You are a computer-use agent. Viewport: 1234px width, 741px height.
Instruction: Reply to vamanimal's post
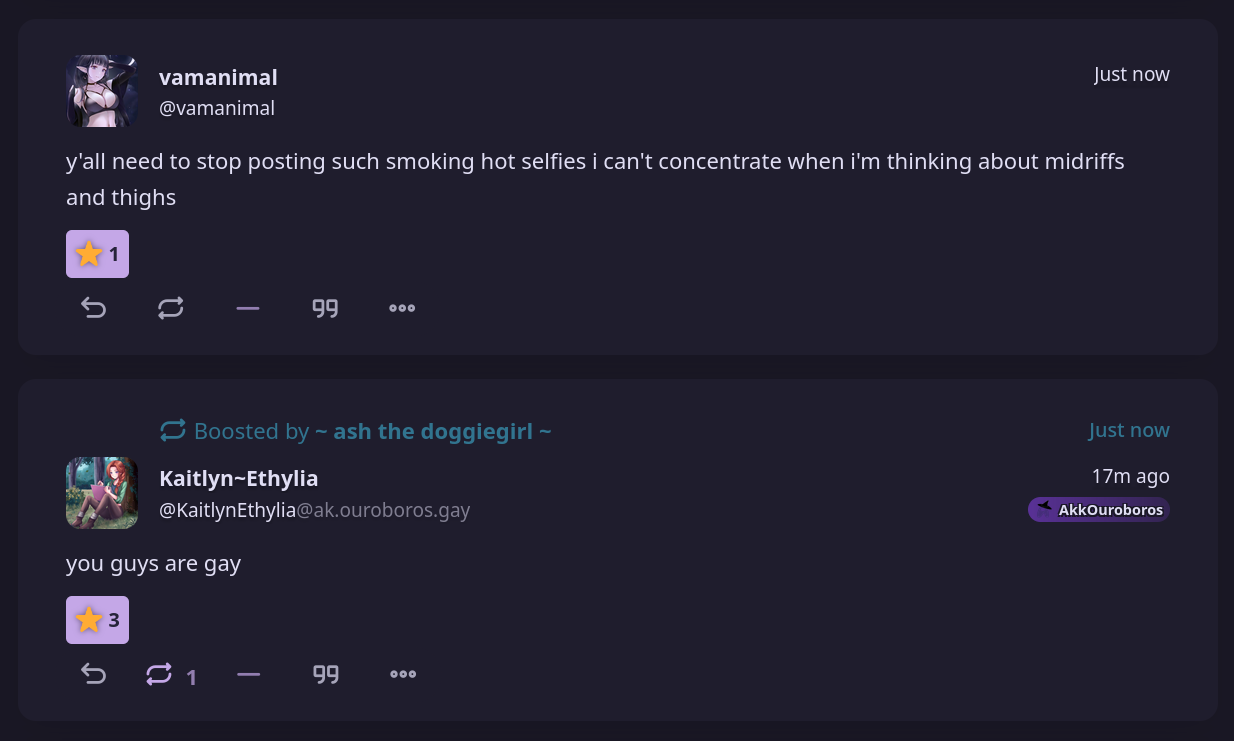point(93,308)
